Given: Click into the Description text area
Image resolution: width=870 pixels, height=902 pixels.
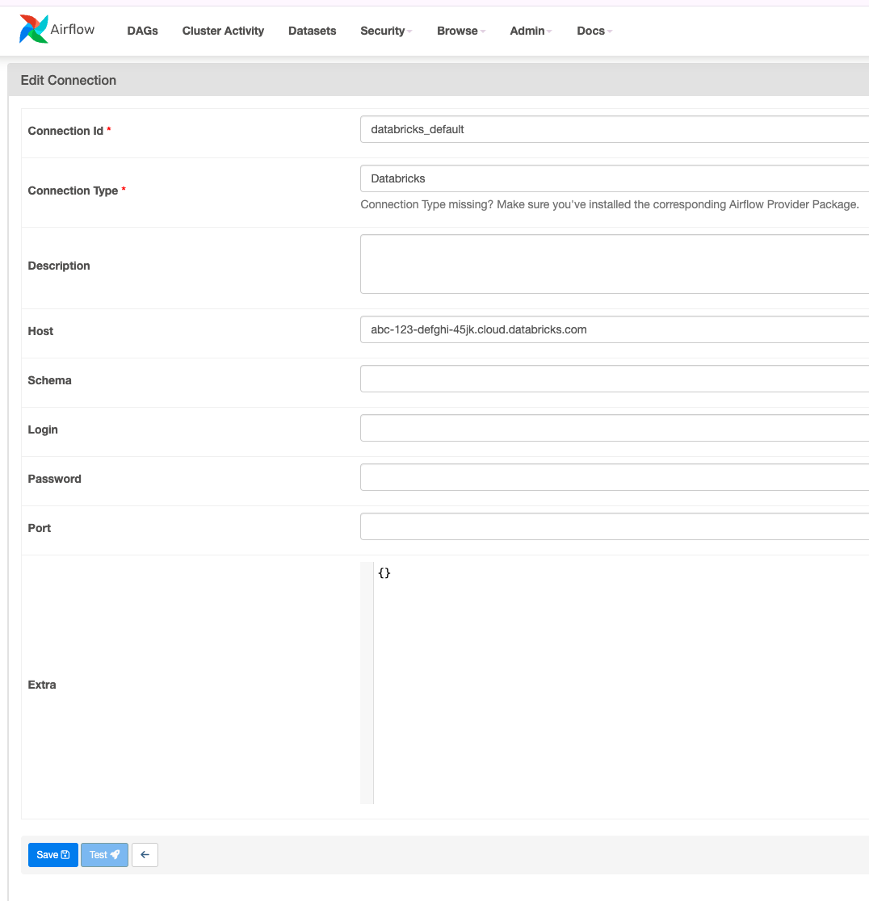Looking at the screenshot, I should coord(615,264).
